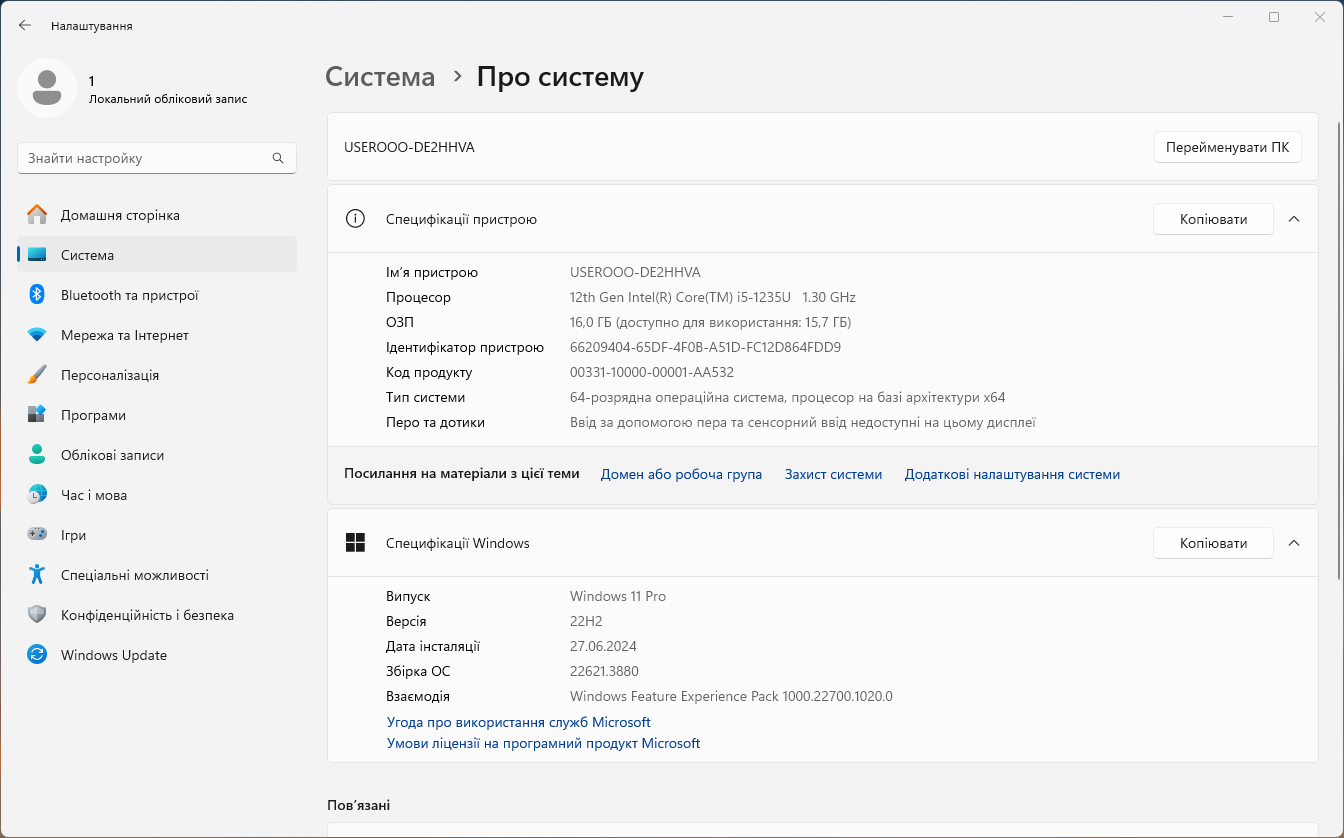Viewport: 1344px width, 838px height.
Task: Click the back arrow in the title bar
Action: [x=25, y=25]
